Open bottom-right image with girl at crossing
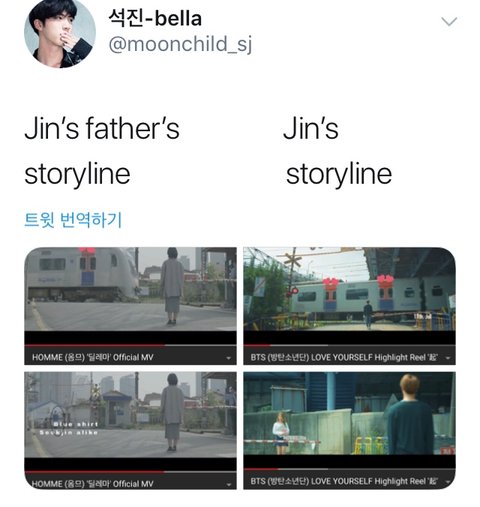The image size is (480, 507). point(349,413)
